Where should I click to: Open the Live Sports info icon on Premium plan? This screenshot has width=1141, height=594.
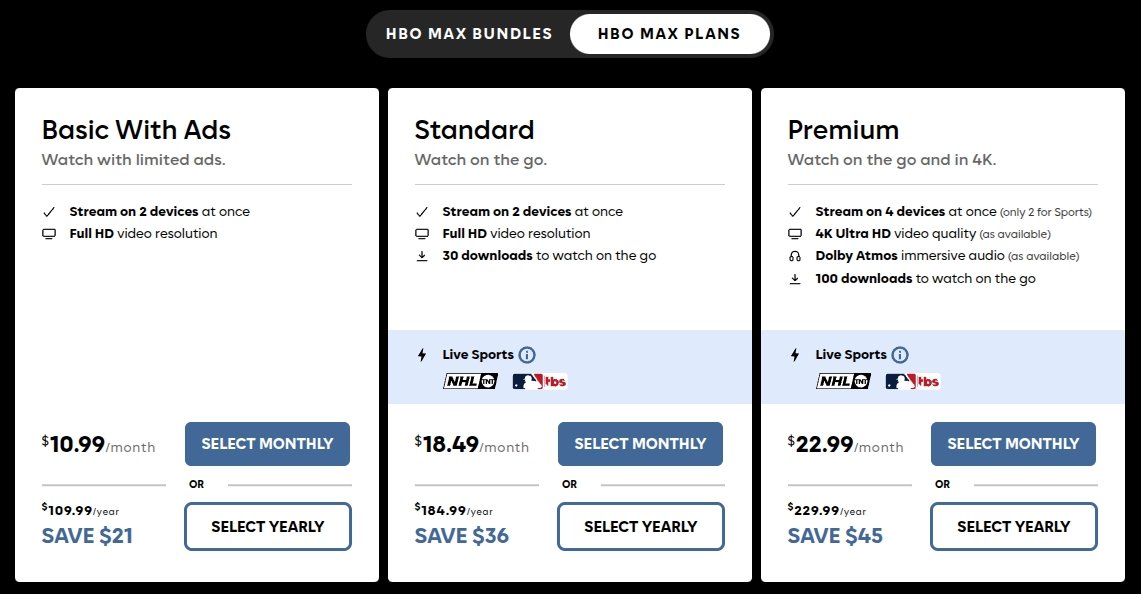coord(900,354)
